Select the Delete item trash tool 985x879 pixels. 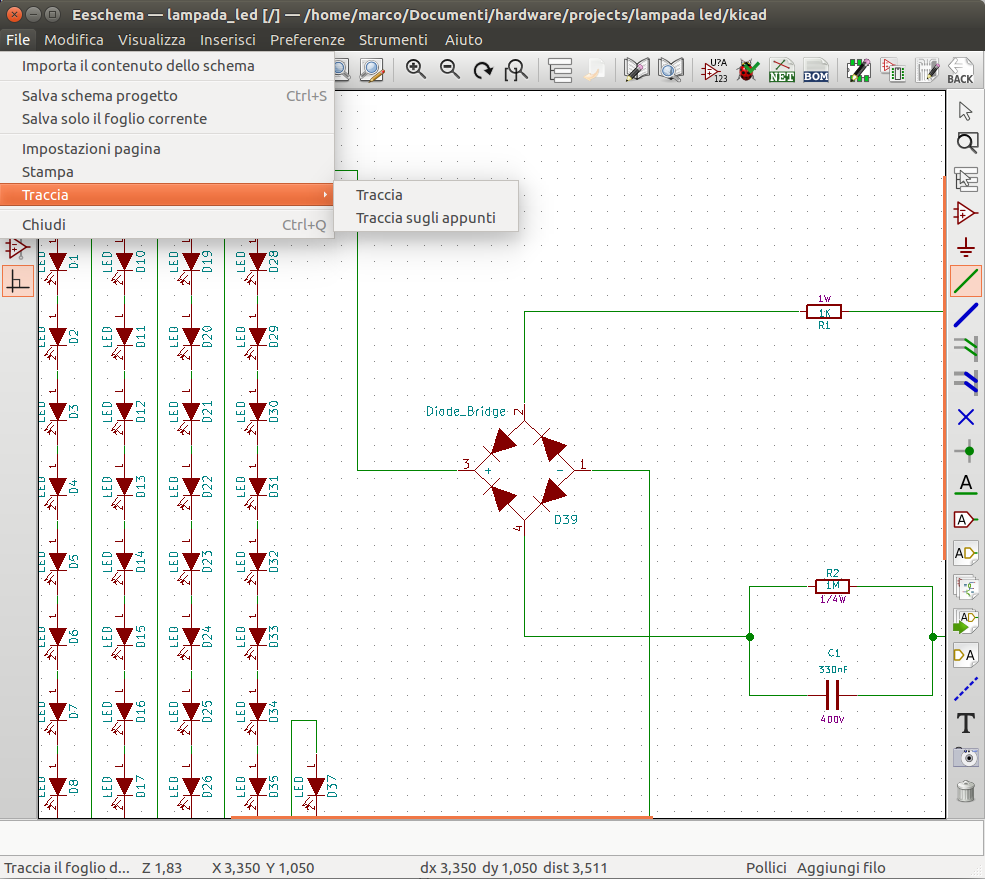coord(966,790)
